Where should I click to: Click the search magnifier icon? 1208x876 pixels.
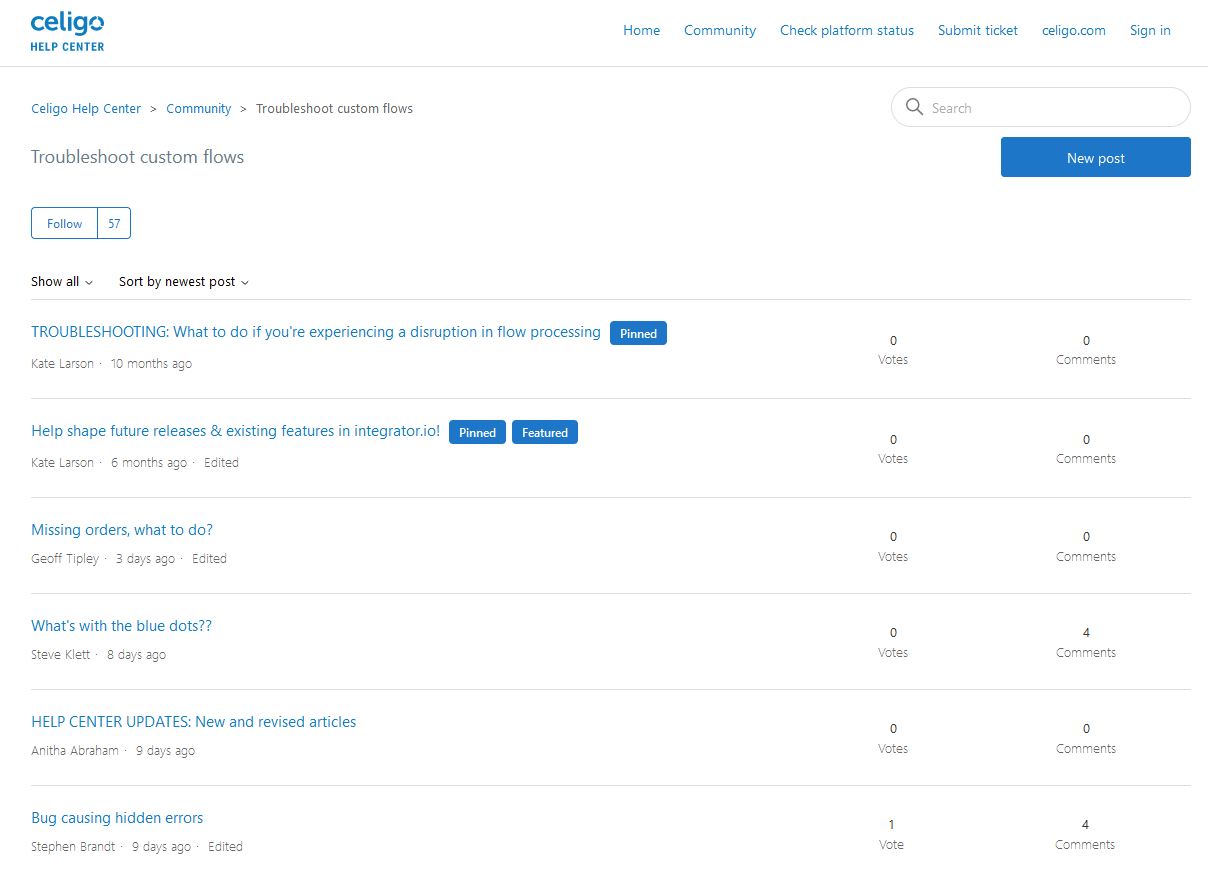914,107
